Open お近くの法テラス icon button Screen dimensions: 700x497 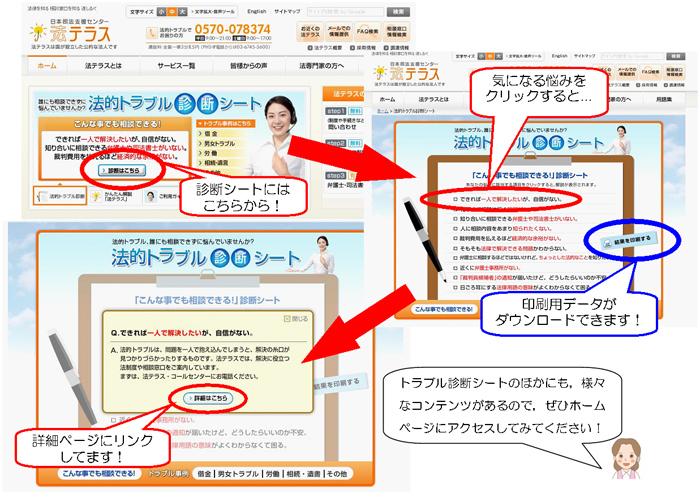tap(310, 32)
